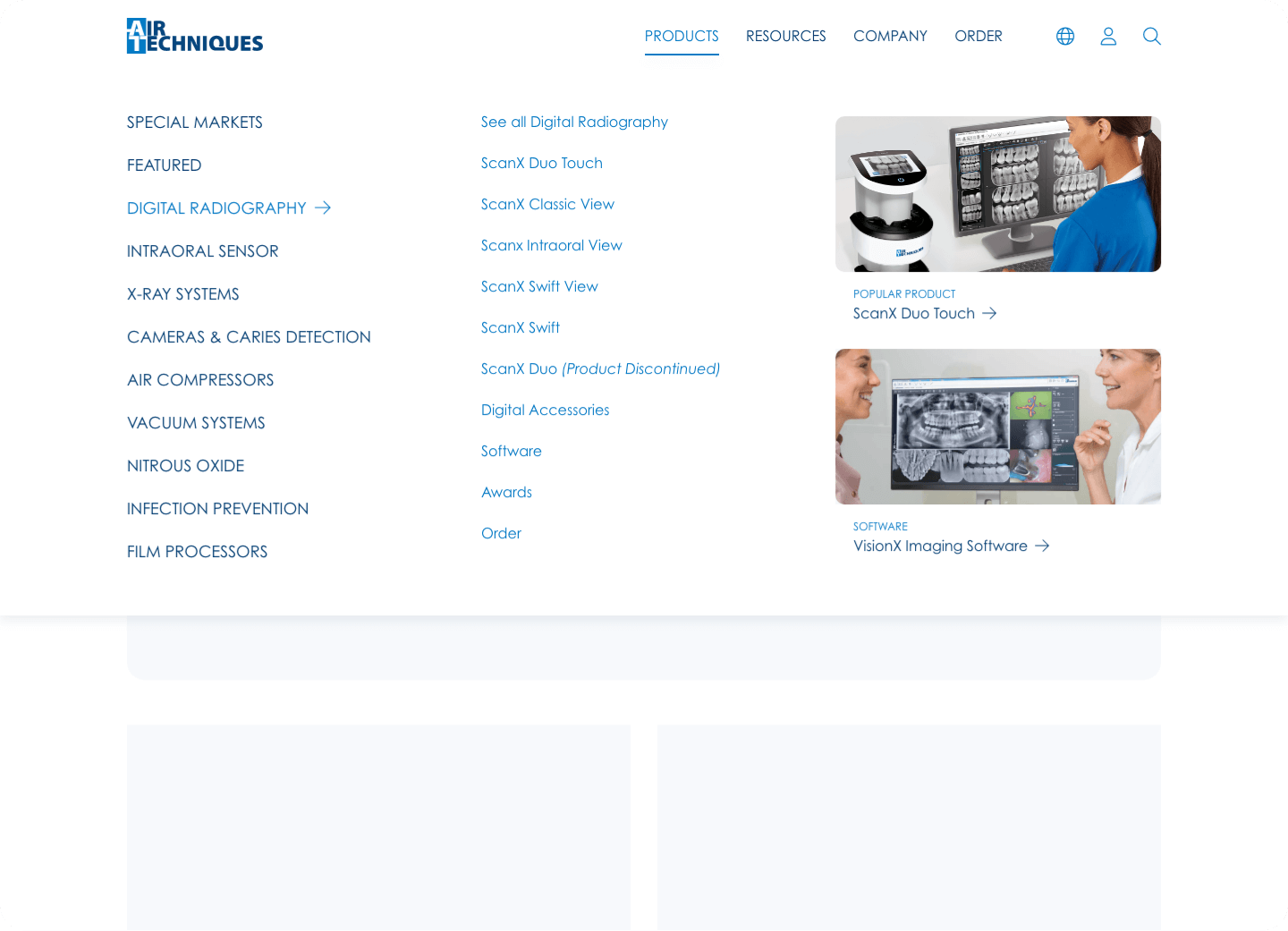Viewport: 1288px width, 931px height.
Task: Select DIGITAL RADIOGRAPHY category
Action: [229, 208]
